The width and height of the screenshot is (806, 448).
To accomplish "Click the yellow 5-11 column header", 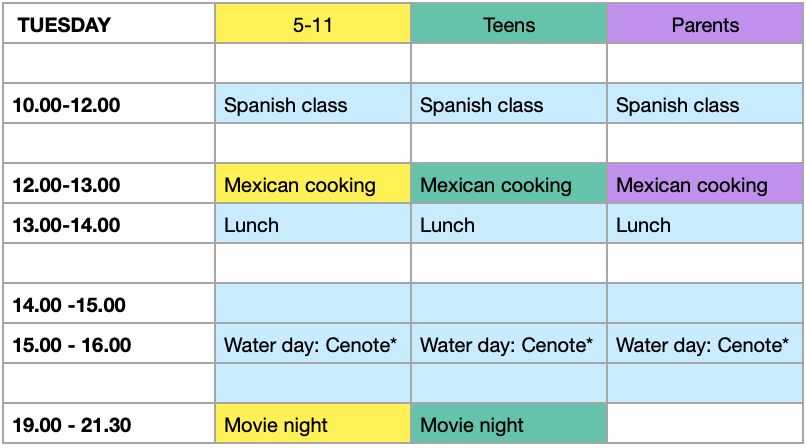I will [313, 24].
